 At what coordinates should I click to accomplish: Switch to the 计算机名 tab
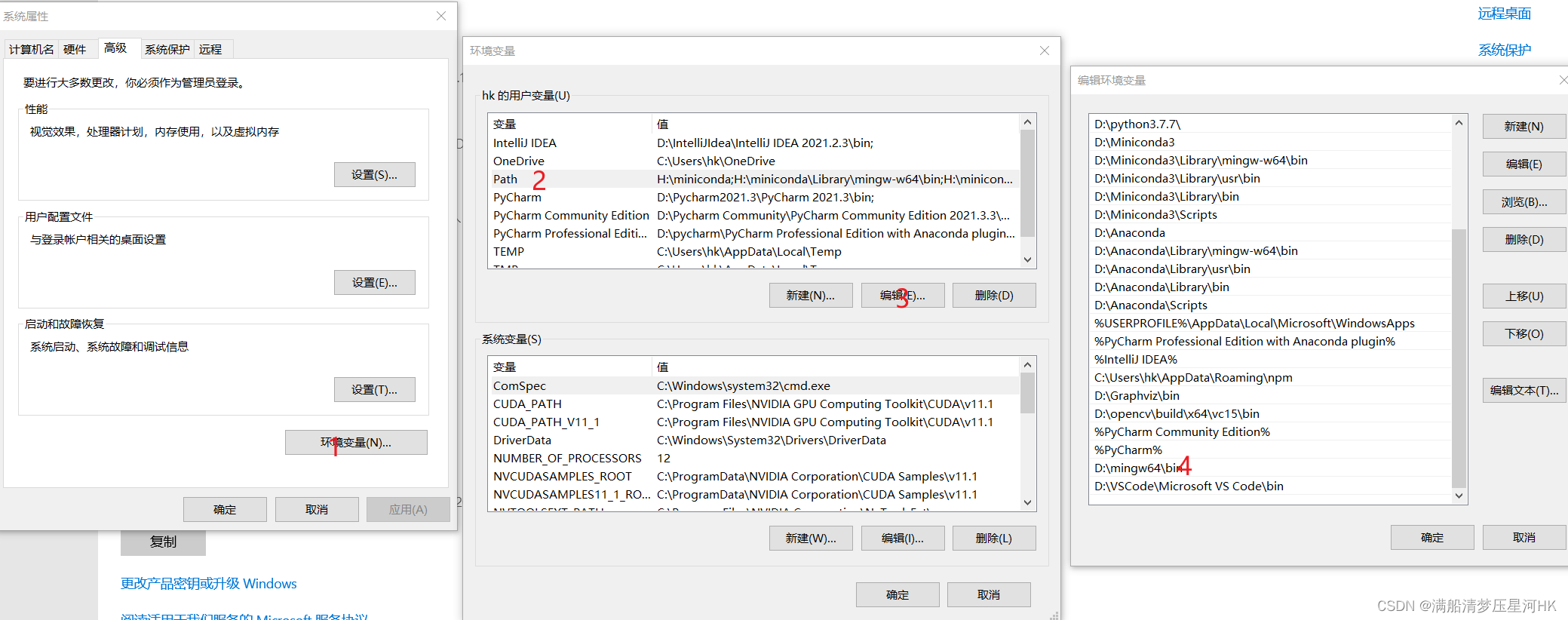click(x=32, y=49)
